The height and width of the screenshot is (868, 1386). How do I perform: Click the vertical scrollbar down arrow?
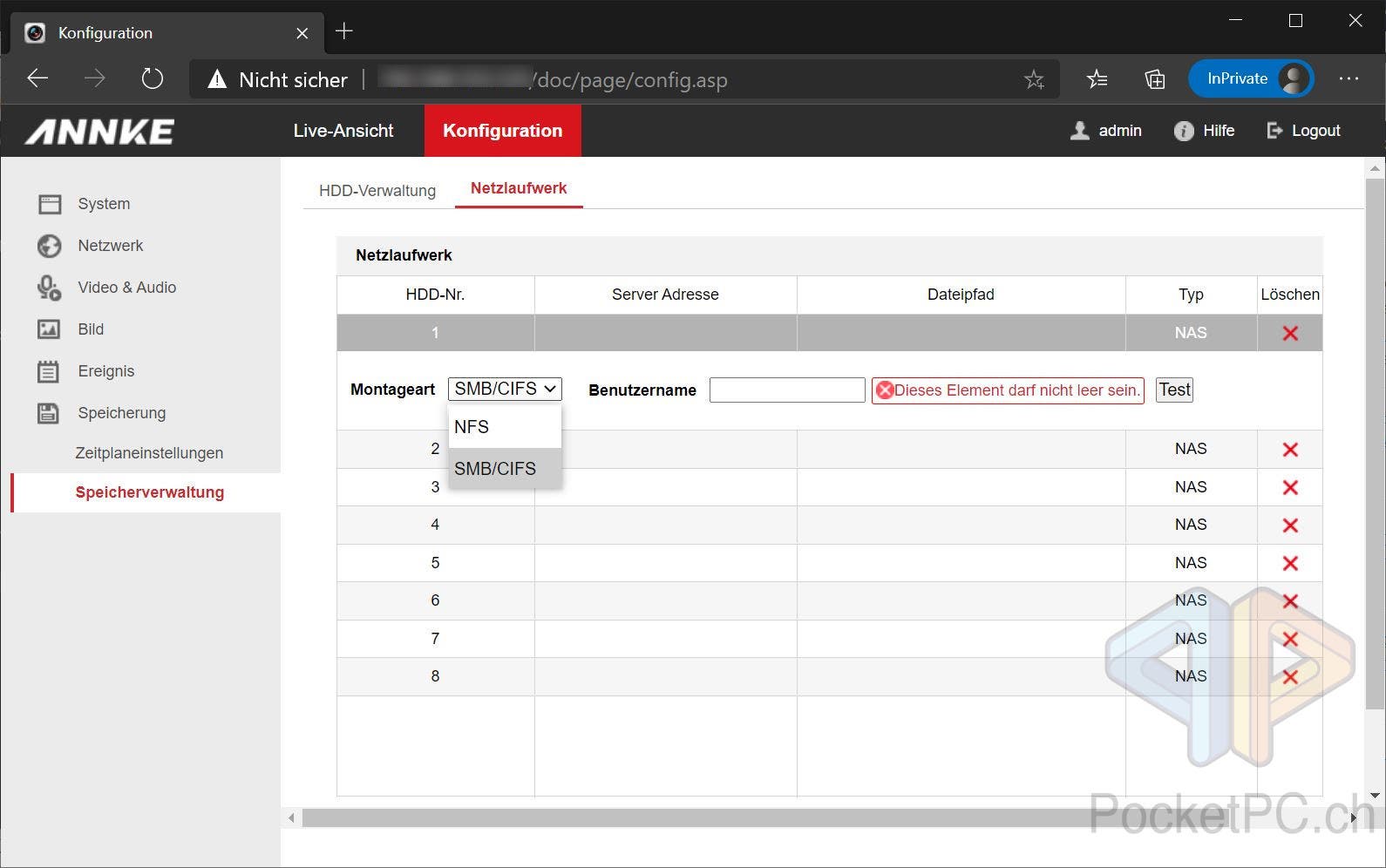point(1375,796)
